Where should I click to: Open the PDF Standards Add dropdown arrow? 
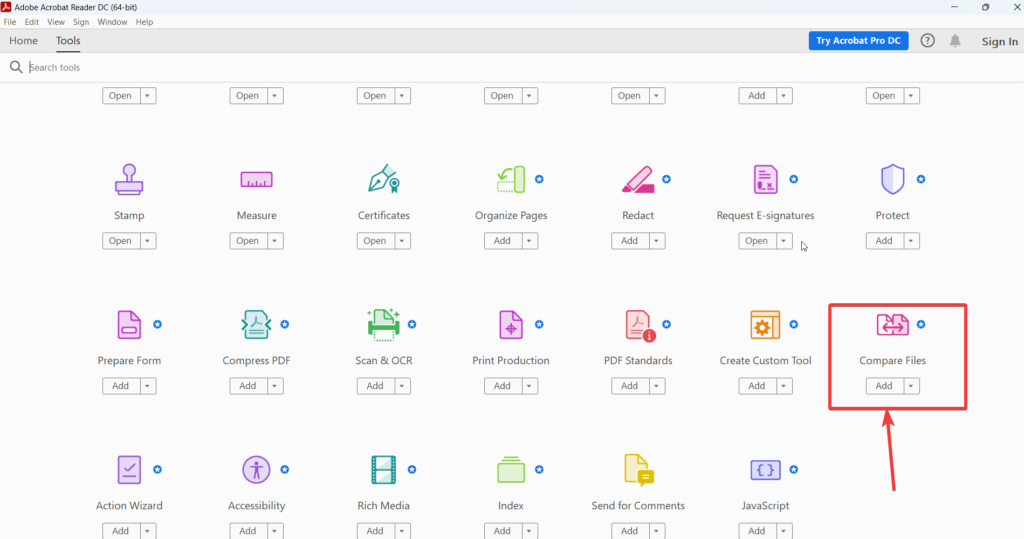tap(657, 385)
